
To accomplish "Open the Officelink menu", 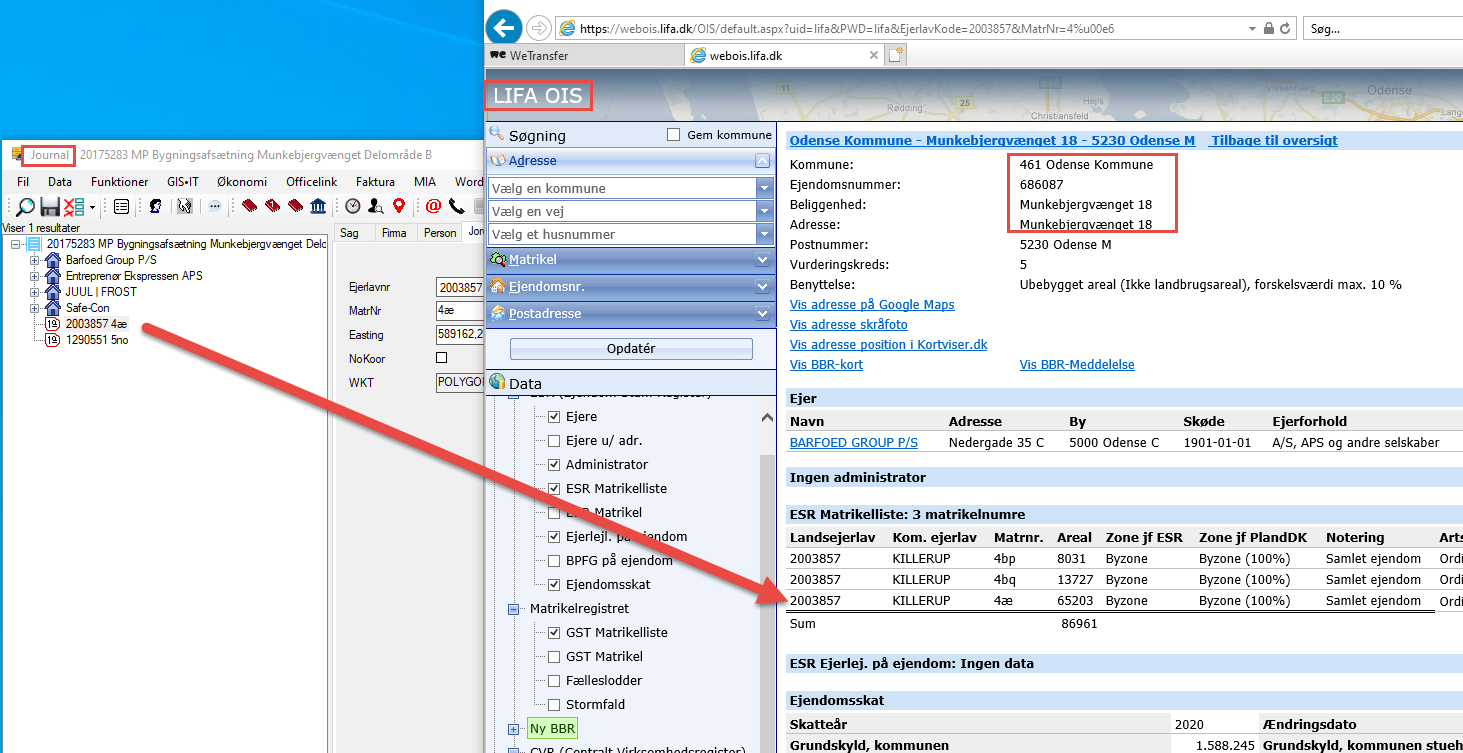I will click(x=312, y=182).
